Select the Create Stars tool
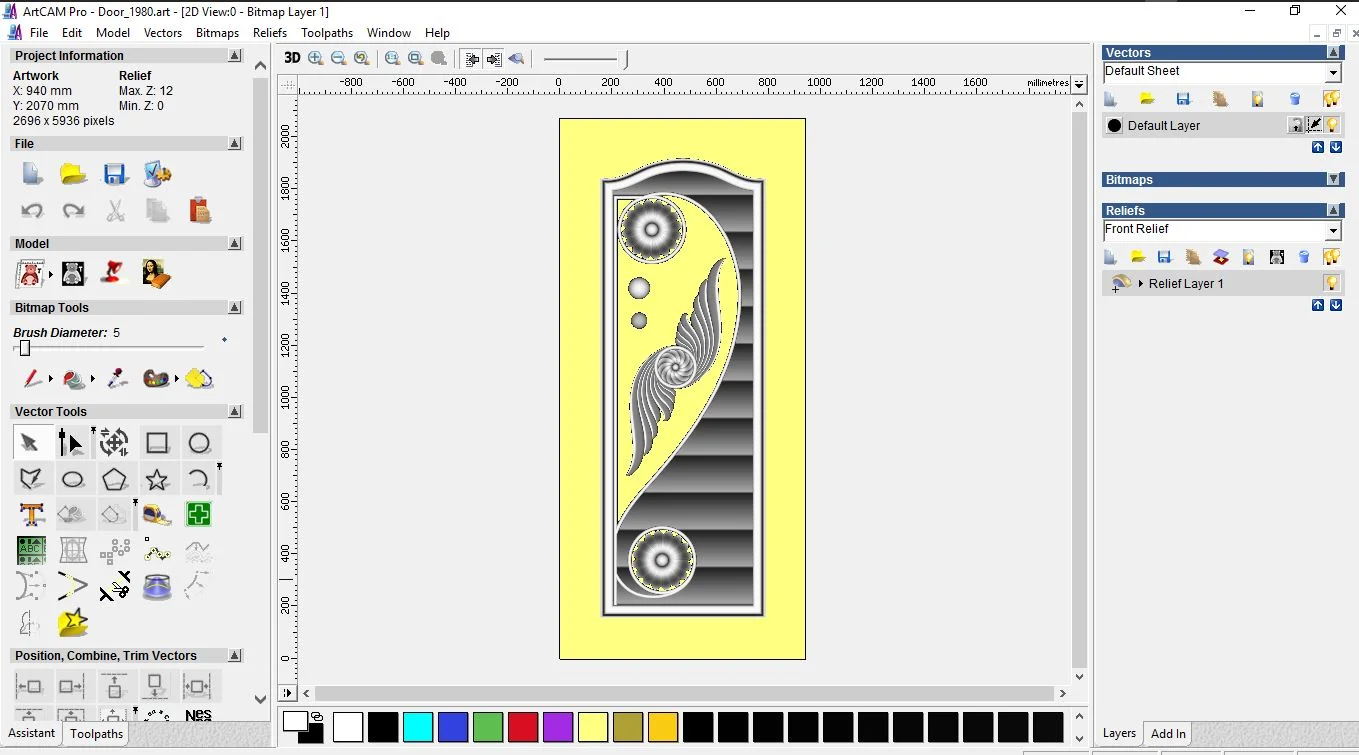The image size is (1359, 755). pos(157,479)
